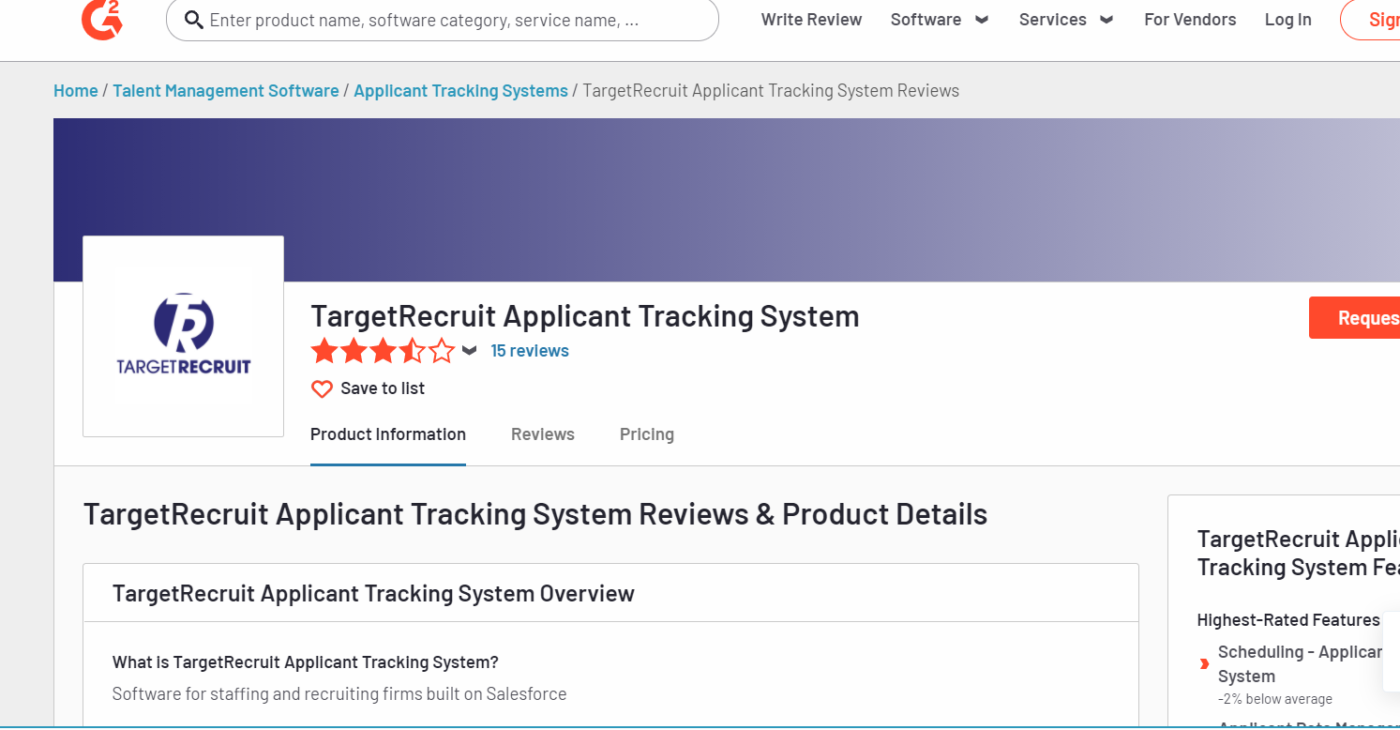Viewport: 1400px width, 730px height.
Task: Navigate to Home breadcrumb
Action: 76,91
